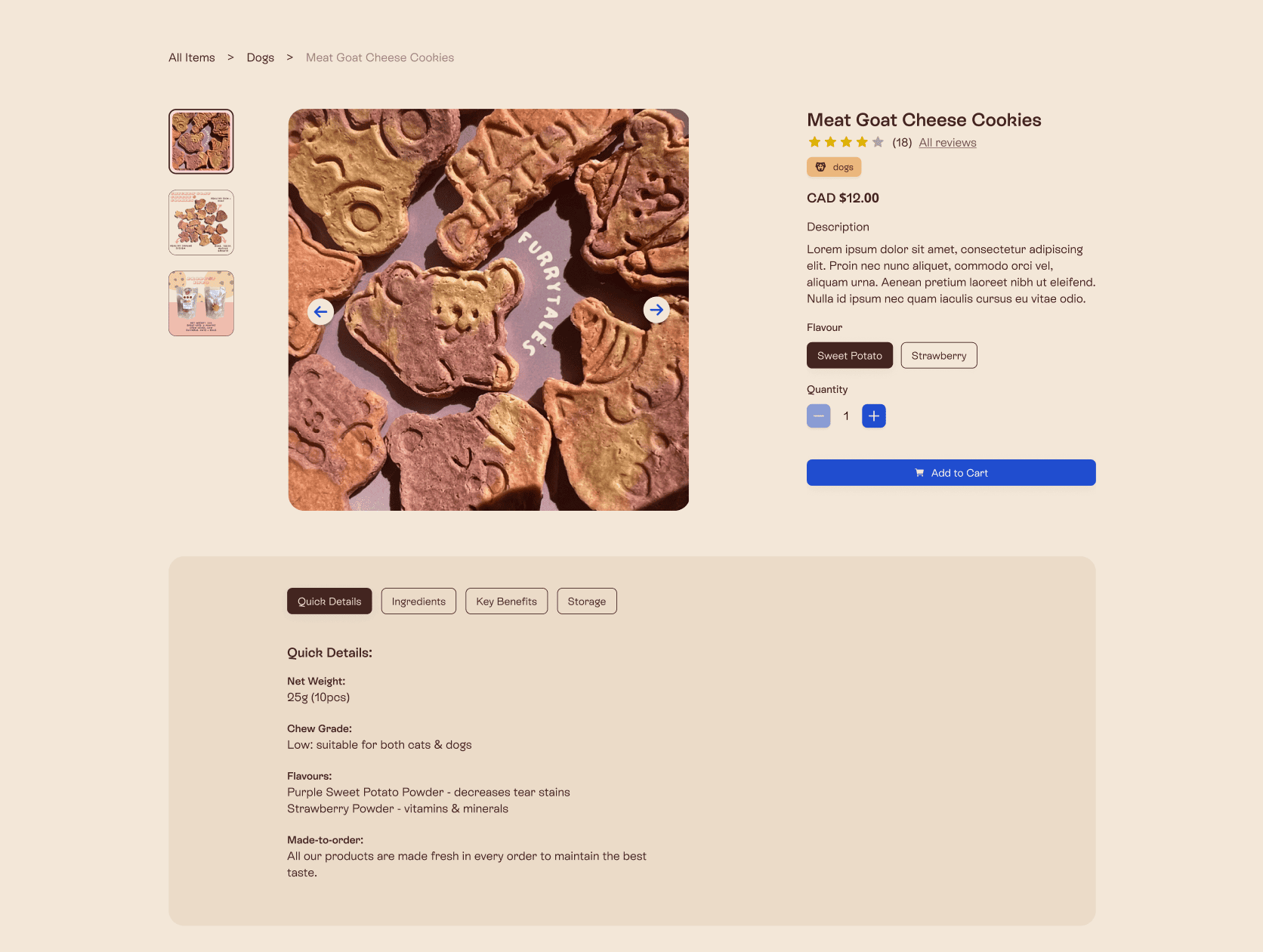Select first cookie close-up thumbnail
Screen dimensions: 1263x952
[x=201, y=141]
